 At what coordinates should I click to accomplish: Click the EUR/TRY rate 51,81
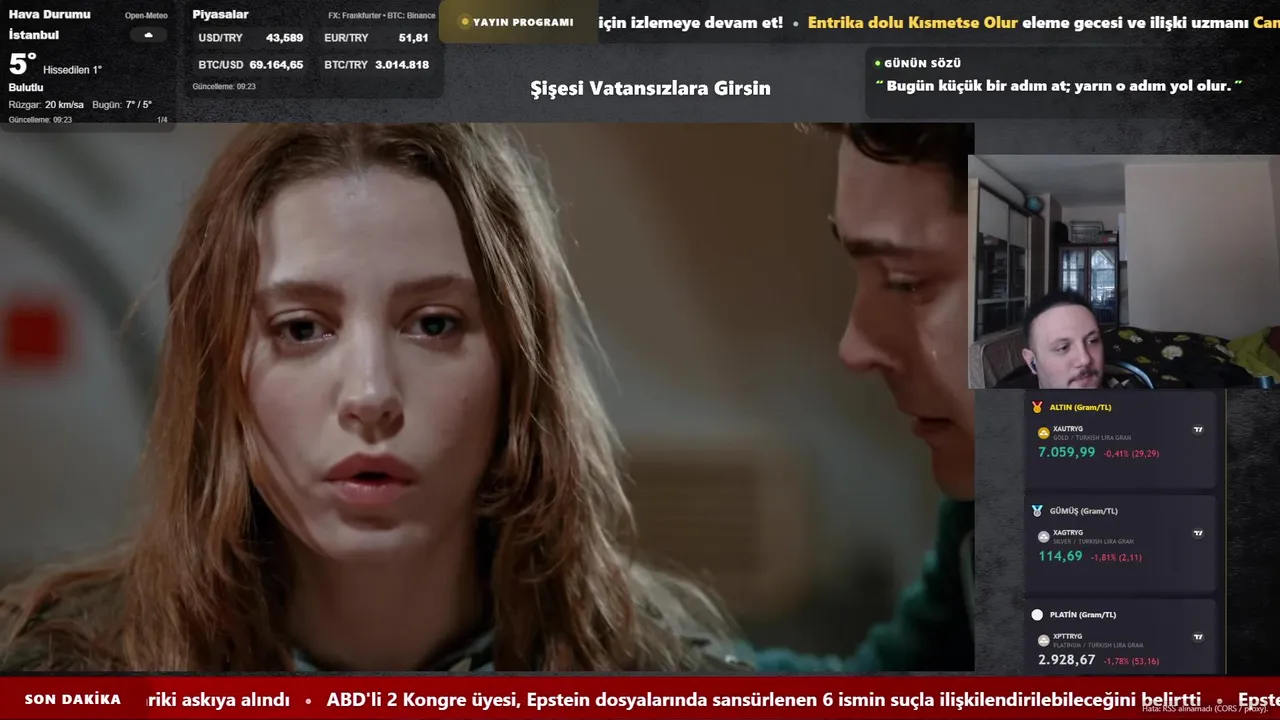coord(413,38)
